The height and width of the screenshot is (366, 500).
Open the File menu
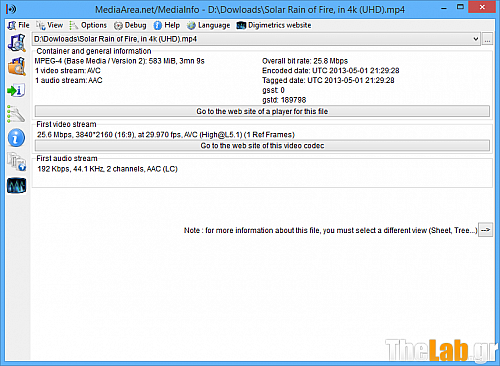pyautogui.click(x=19, y=25)
